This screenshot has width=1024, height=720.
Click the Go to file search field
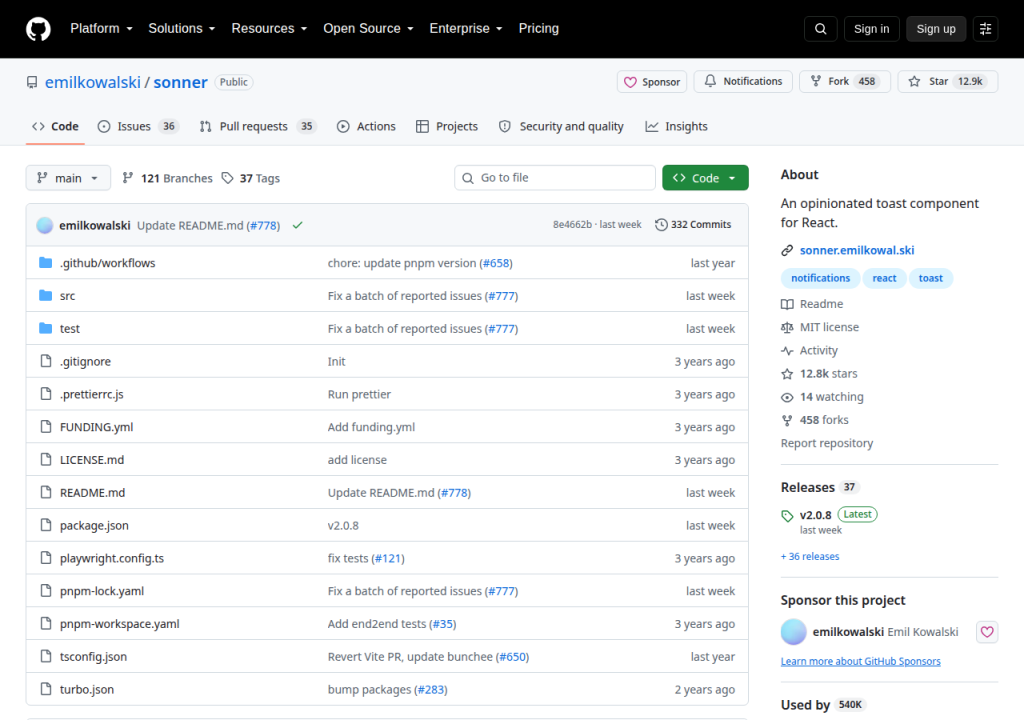(554, 178)
